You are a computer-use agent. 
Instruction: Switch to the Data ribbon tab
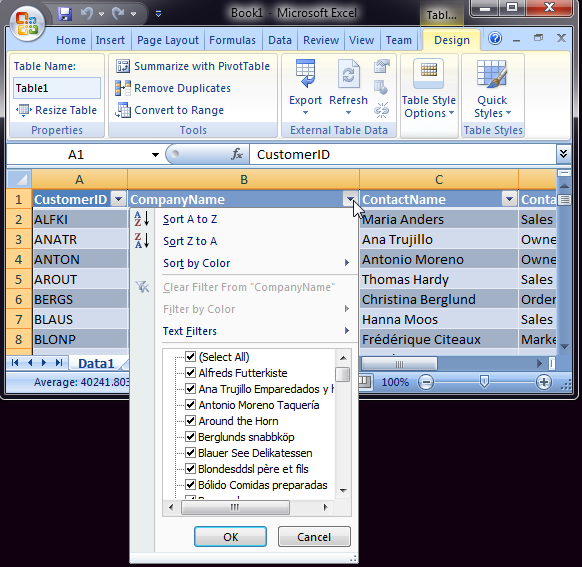(x=280, y=40)
